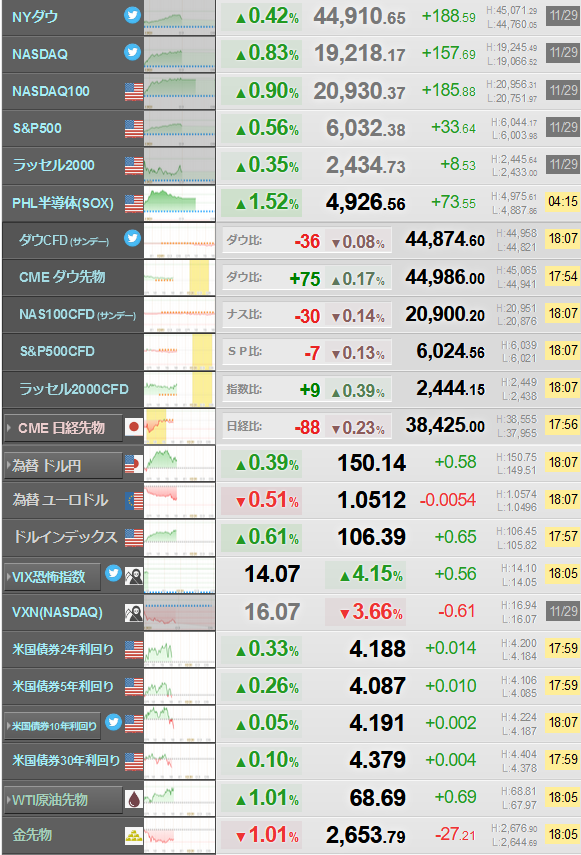Click the US flag beside S&P500
Screen dimensions: 581x855
pyautogui.click(x=134, y=128)
